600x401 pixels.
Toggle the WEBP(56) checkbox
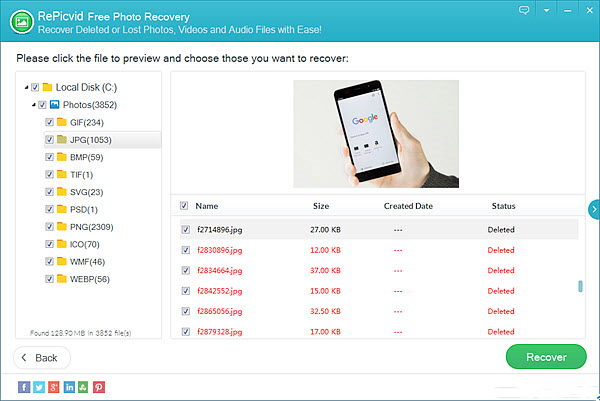click(x=49, y=279)
